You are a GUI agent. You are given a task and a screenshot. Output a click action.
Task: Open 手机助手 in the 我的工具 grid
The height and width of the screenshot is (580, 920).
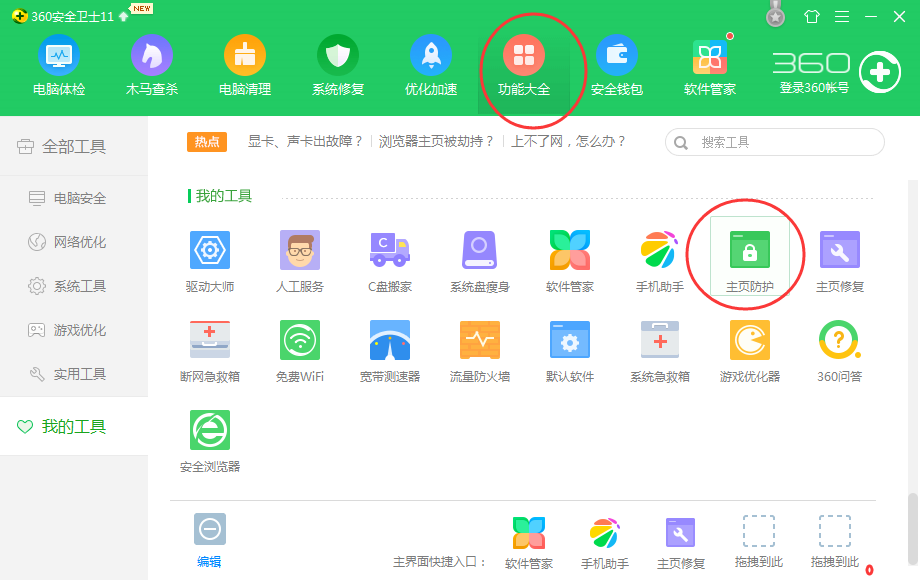[659, 262]
